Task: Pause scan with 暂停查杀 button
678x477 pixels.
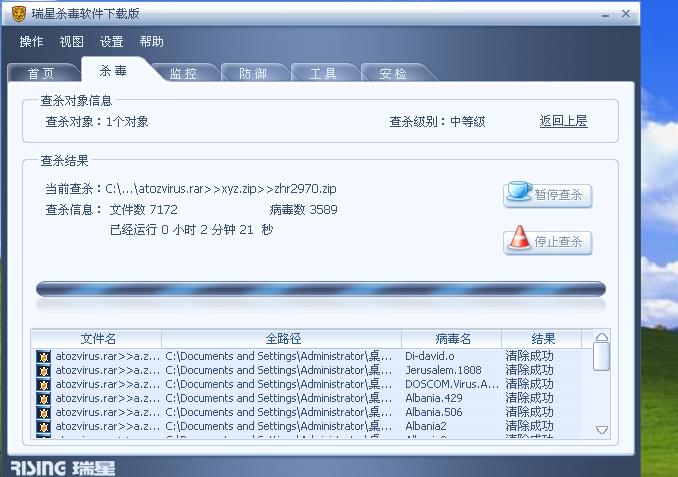Action: point(547,195)
